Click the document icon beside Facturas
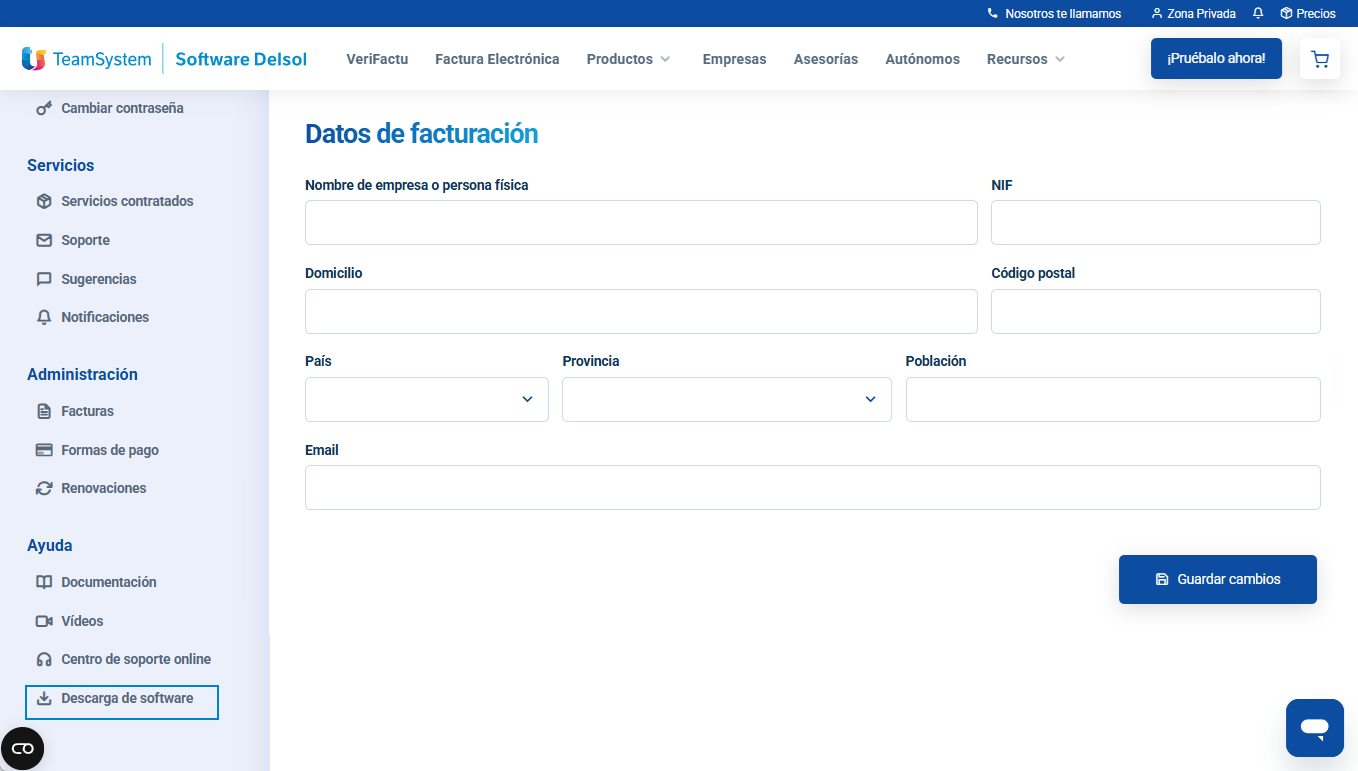 44,411
